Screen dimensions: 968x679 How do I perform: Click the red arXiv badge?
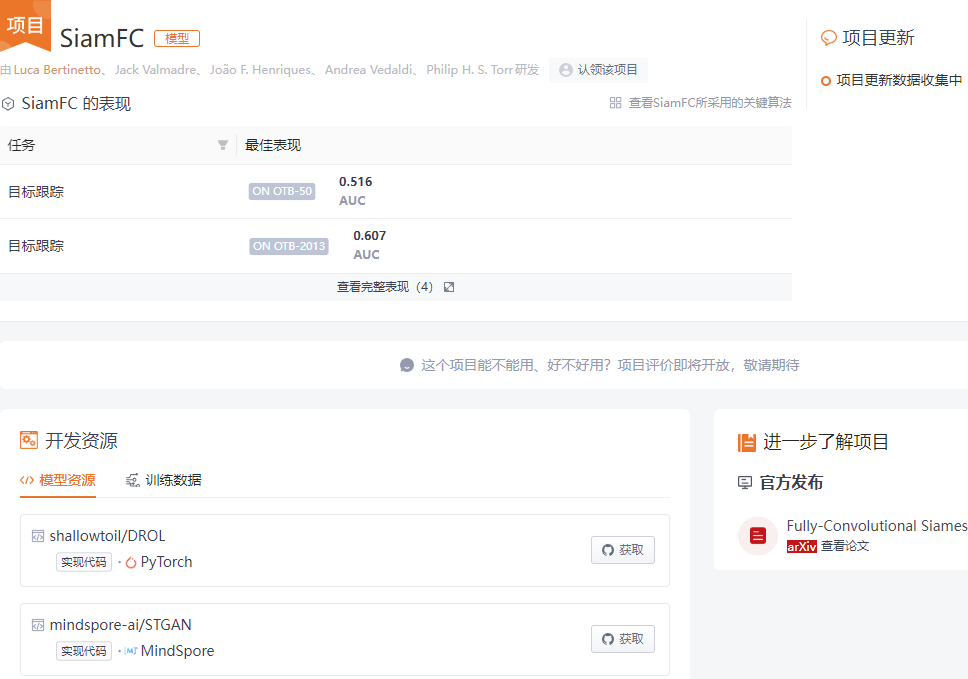[x=801, y=546]
